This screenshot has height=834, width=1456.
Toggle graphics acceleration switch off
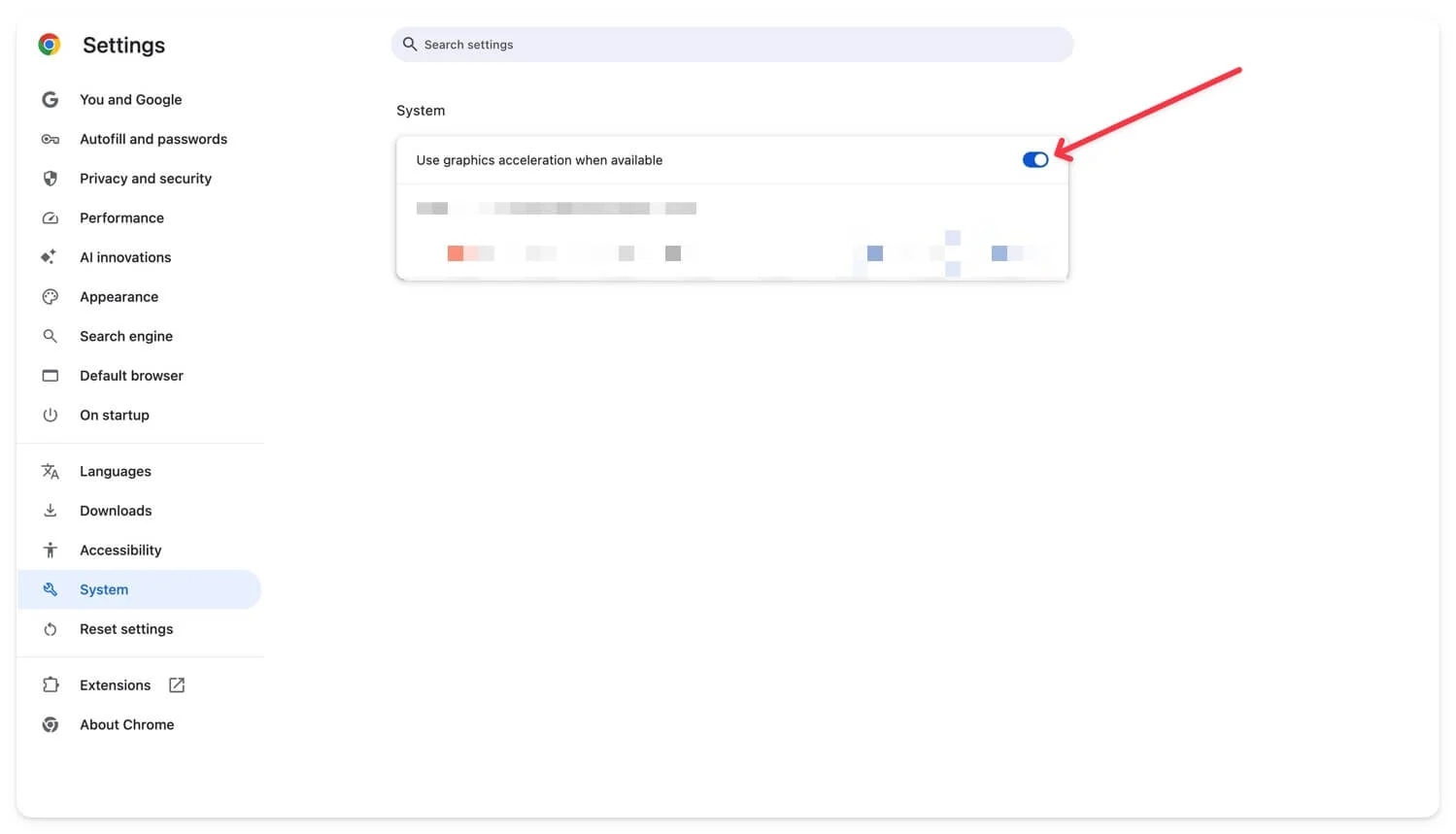pyautogui.click(x=1035, y=160)
